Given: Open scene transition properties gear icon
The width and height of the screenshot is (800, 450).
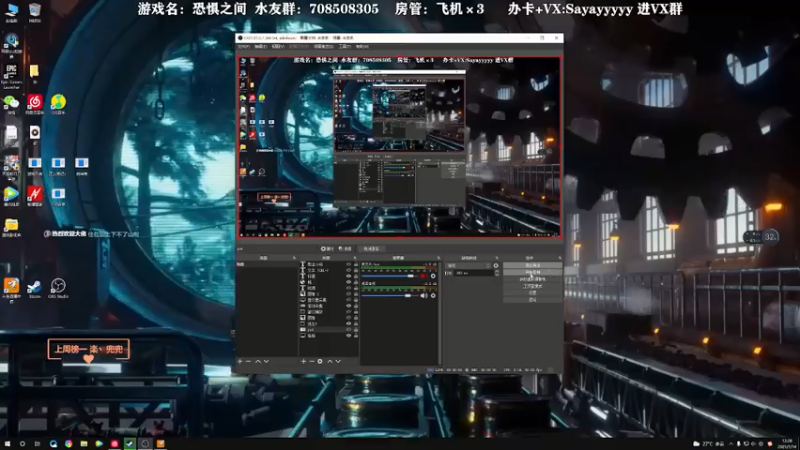Looking at the screenshot, I should pos(496,266).
